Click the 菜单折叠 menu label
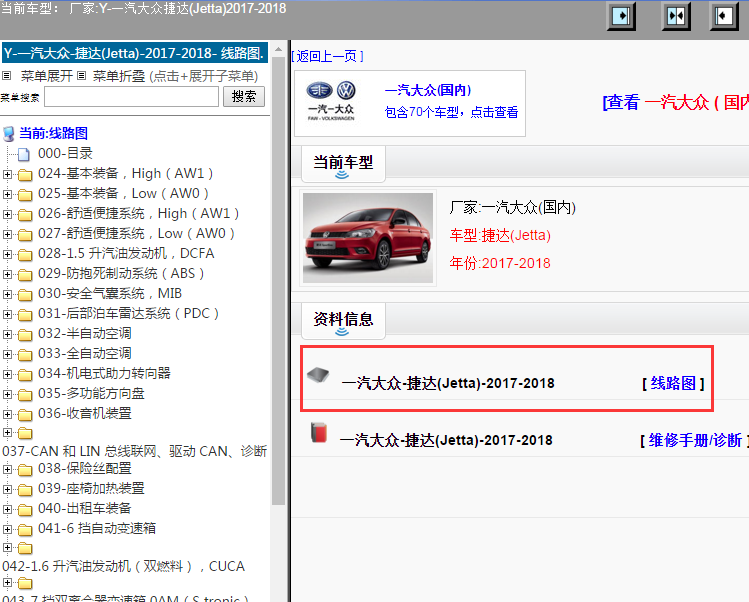 pyautogui.click(x=118, y=75)
